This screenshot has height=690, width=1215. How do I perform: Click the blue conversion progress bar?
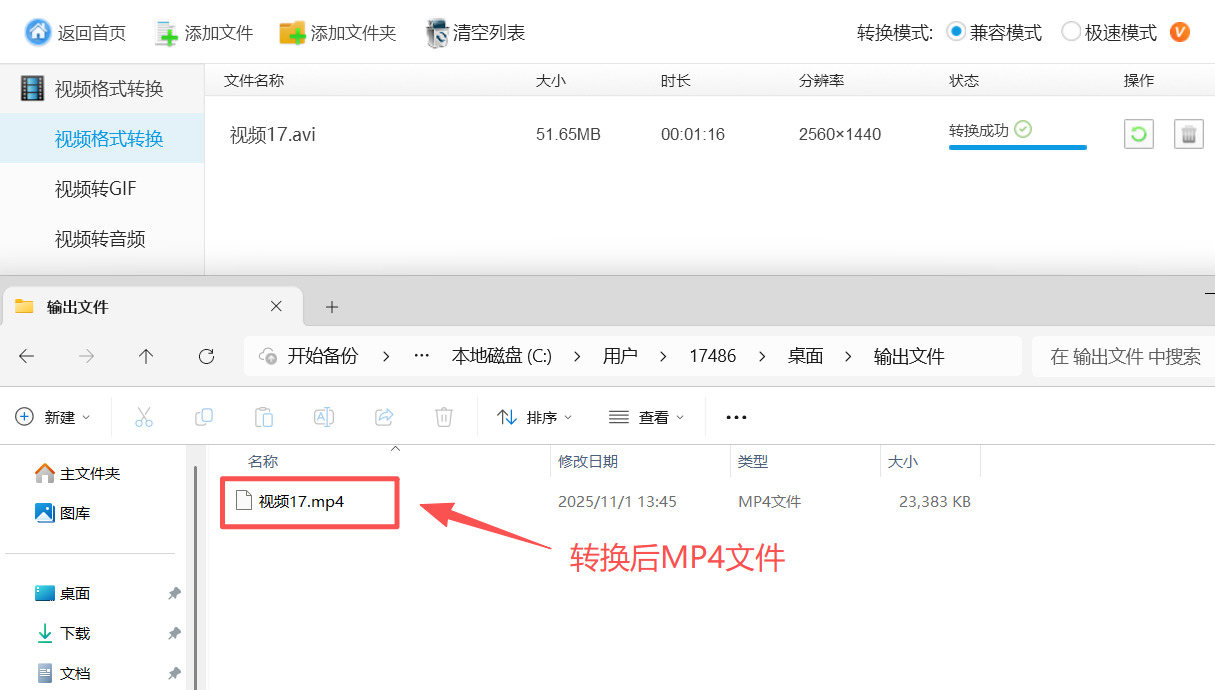click(1018, 147)
